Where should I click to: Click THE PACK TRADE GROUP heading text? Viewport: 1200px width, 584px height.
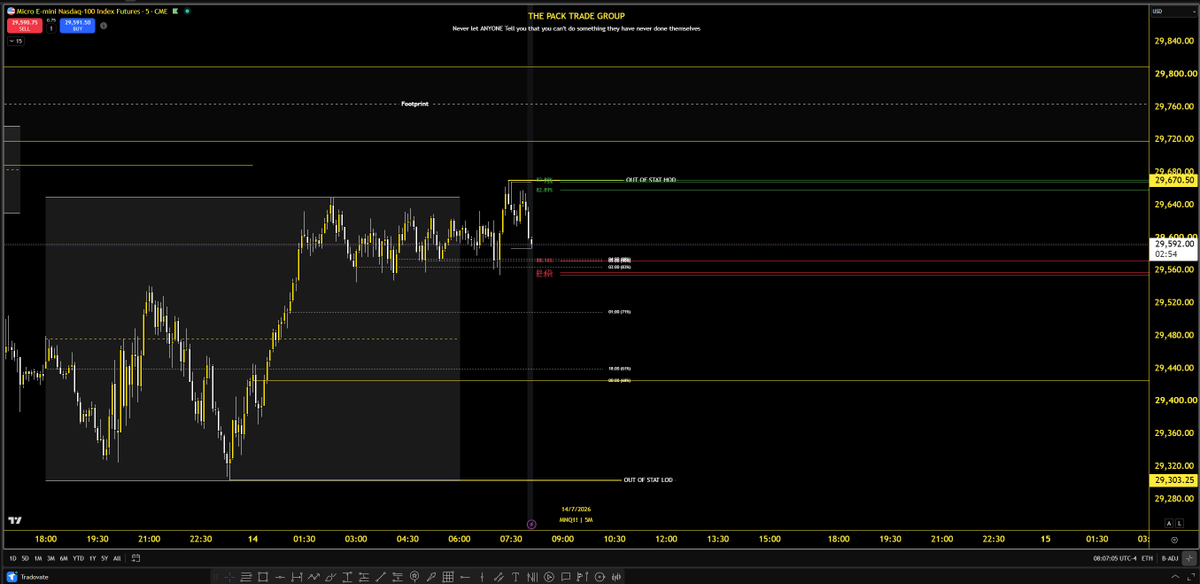tap(575, 16)
